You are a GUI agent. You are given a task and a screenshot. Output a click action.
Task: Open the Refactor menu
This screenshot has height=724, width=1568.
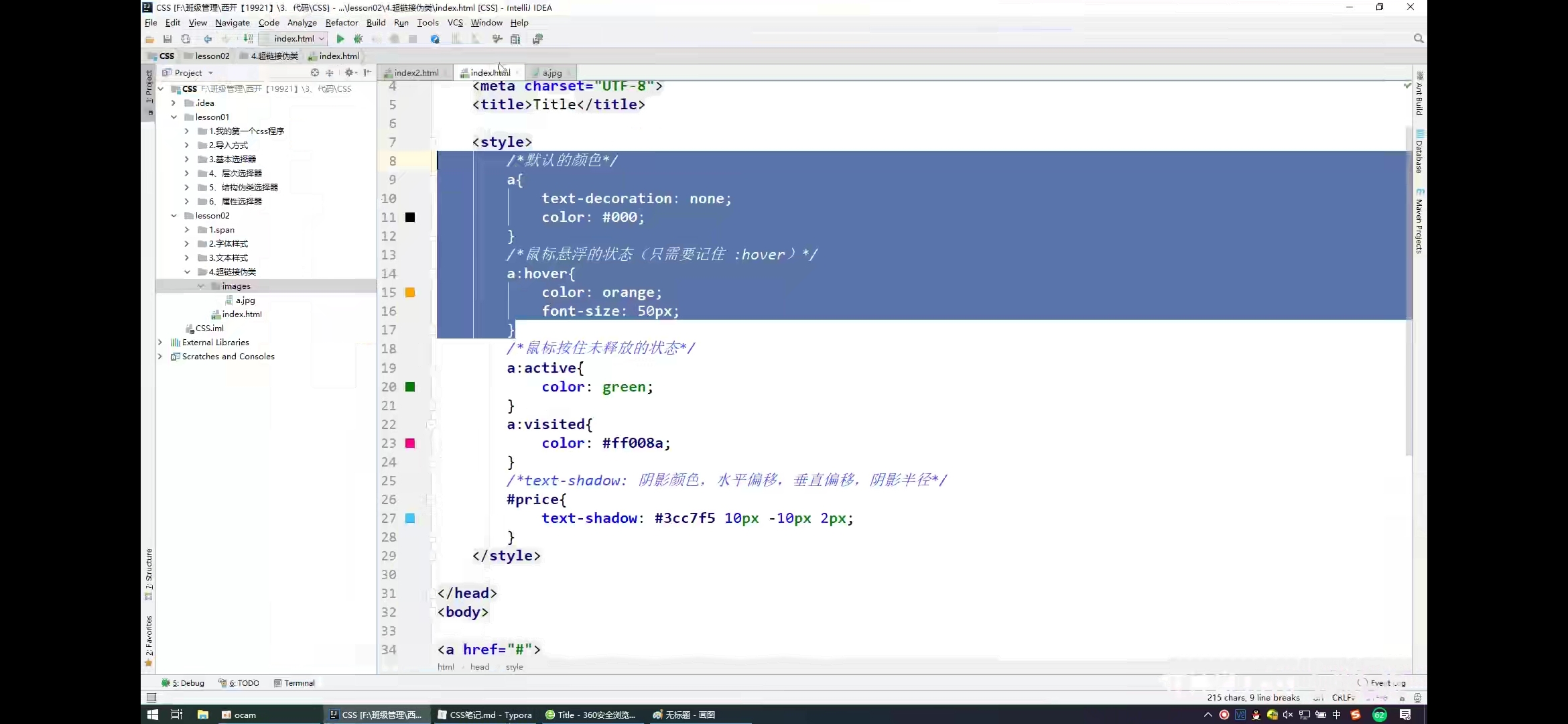[341, 23]
